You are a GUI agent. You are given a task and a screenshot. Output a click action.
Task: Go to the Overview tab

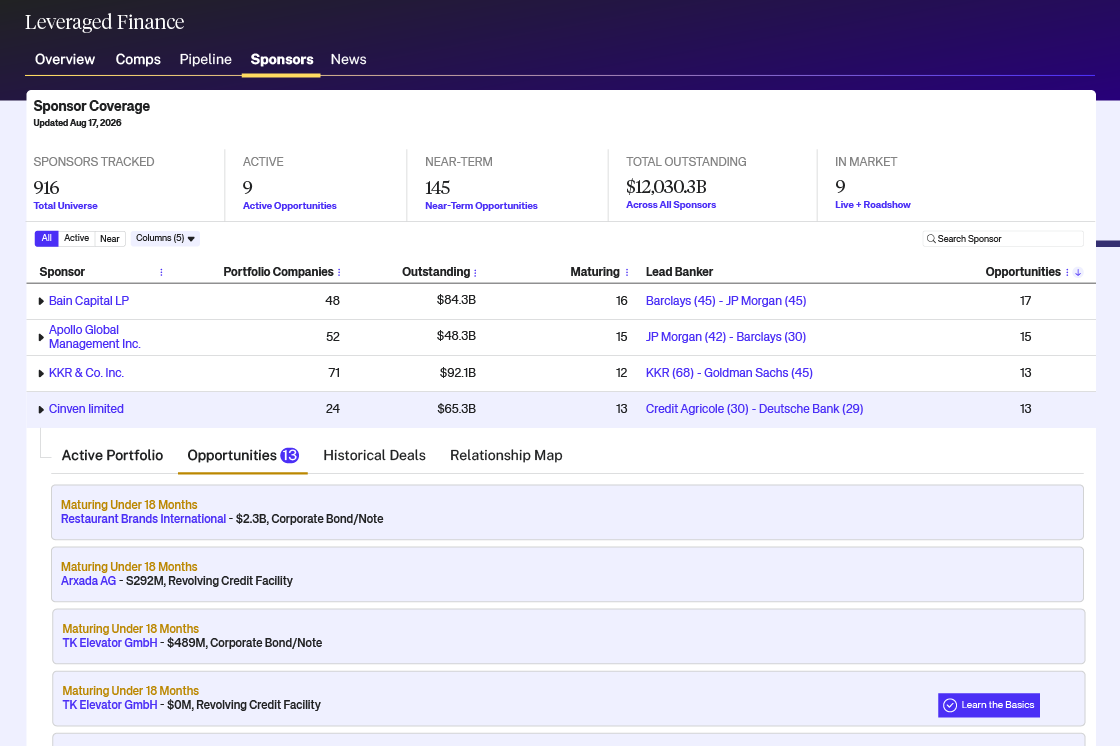(x=65, y=59)
